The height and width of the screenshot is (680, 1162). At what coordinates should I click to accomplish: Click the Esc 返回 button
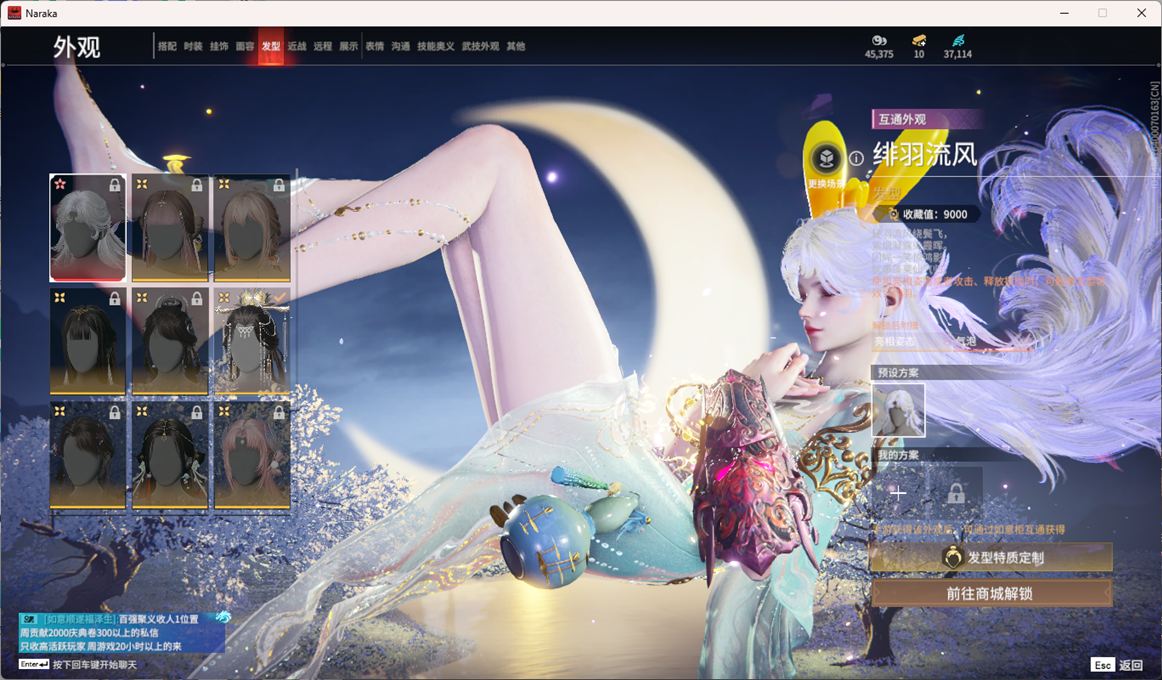[x=1116, y=665]
